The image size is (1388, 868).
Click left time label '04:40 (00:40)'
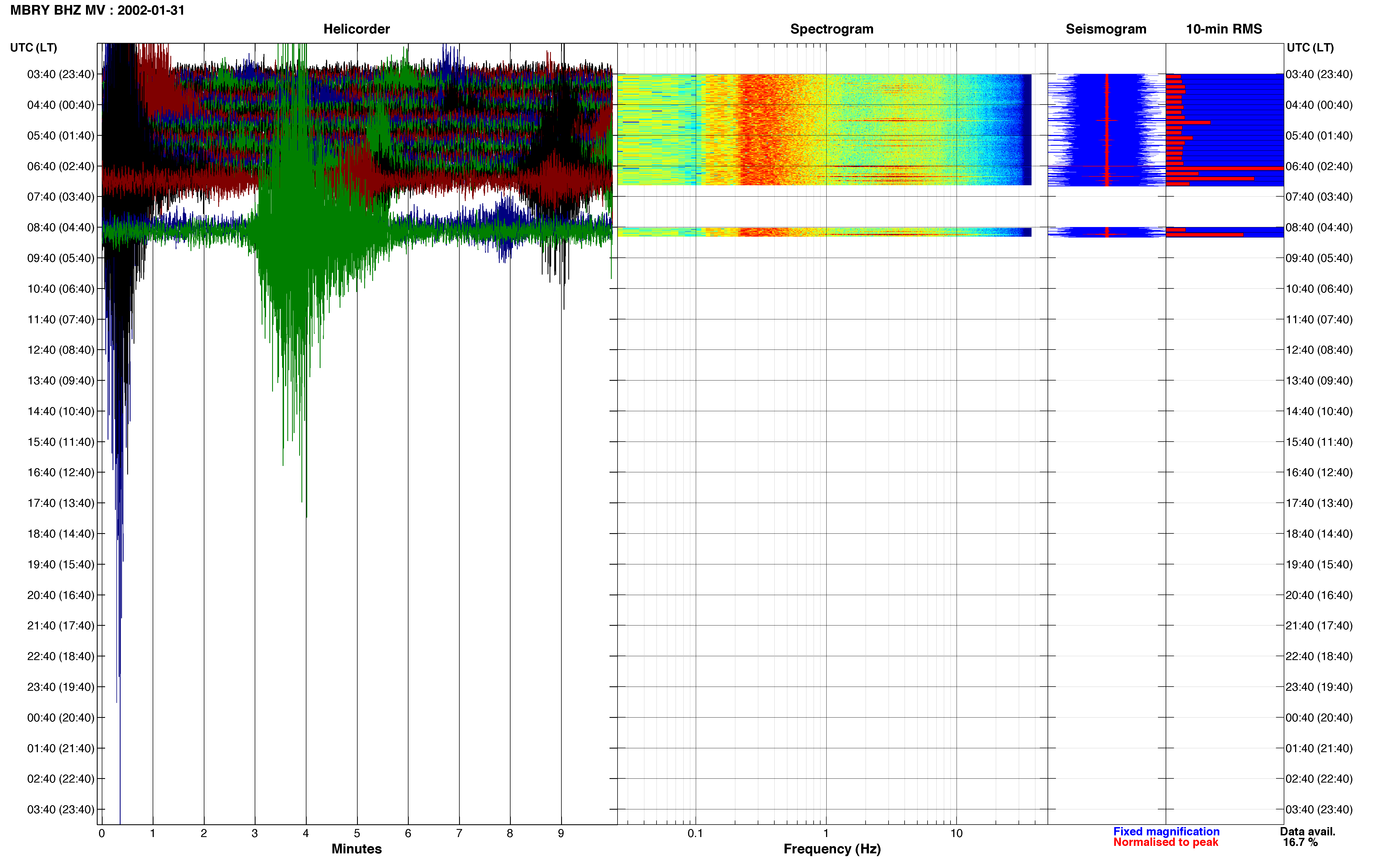[61, 105]
